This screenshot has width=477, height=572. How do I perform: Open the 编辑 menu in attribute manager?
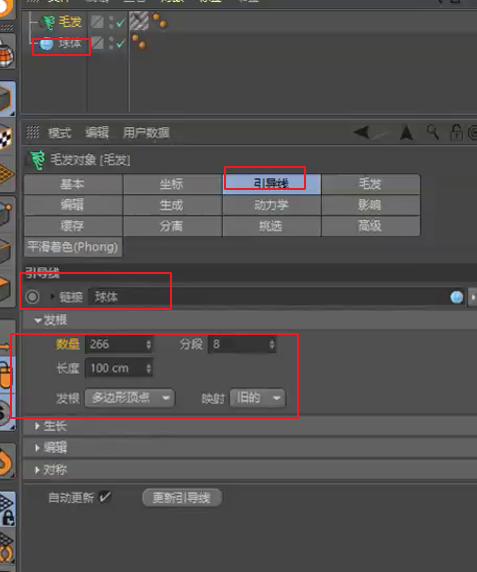[97, 132]
